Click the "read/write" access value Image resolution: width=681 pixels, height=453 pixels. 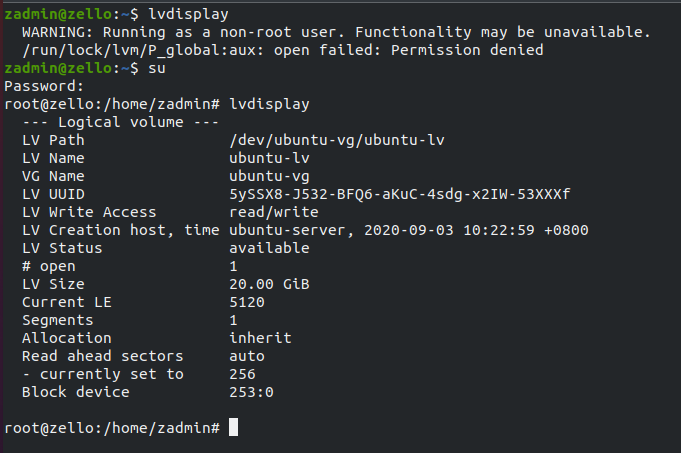coord(273,212)
